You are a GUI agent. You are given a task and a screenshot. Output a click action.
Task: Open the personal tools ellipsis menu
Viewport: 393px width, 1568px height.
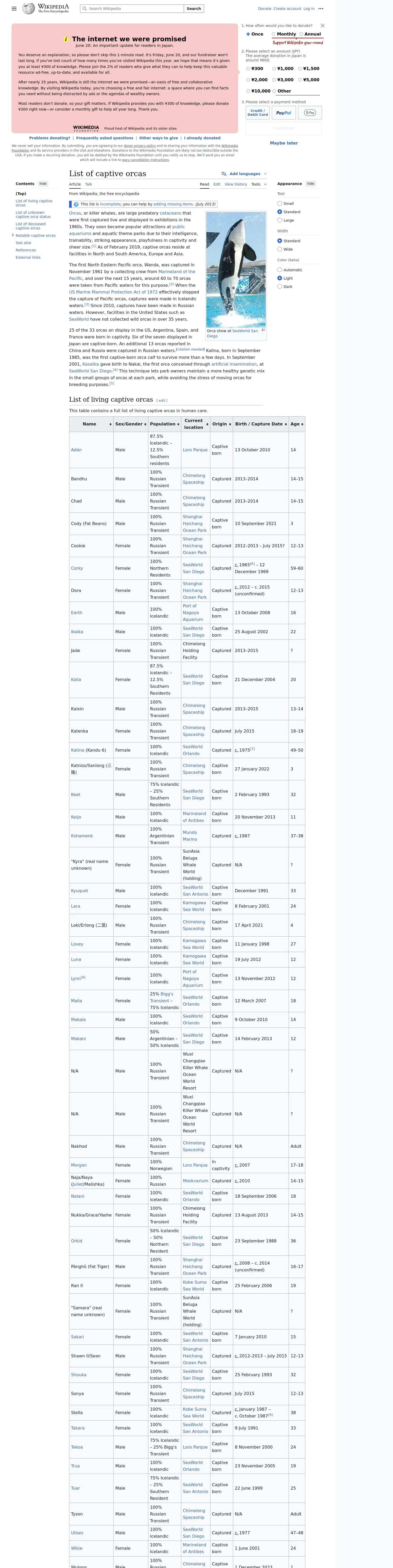321,9
